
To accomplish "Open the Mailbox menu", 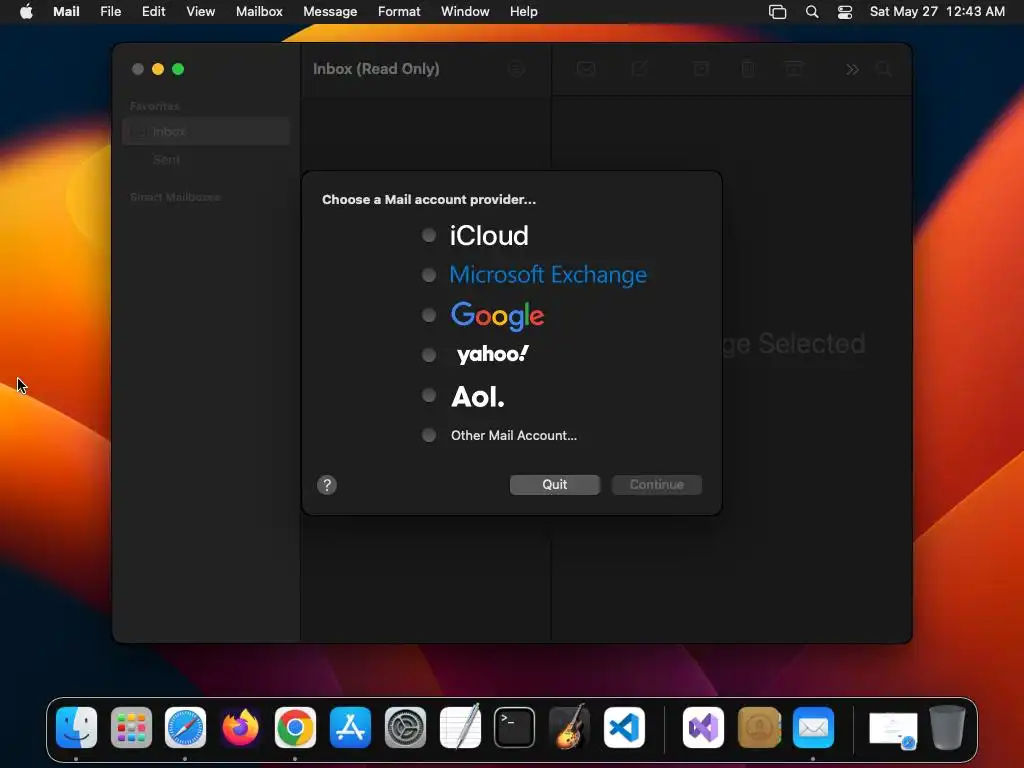I will tap(259, 12).
